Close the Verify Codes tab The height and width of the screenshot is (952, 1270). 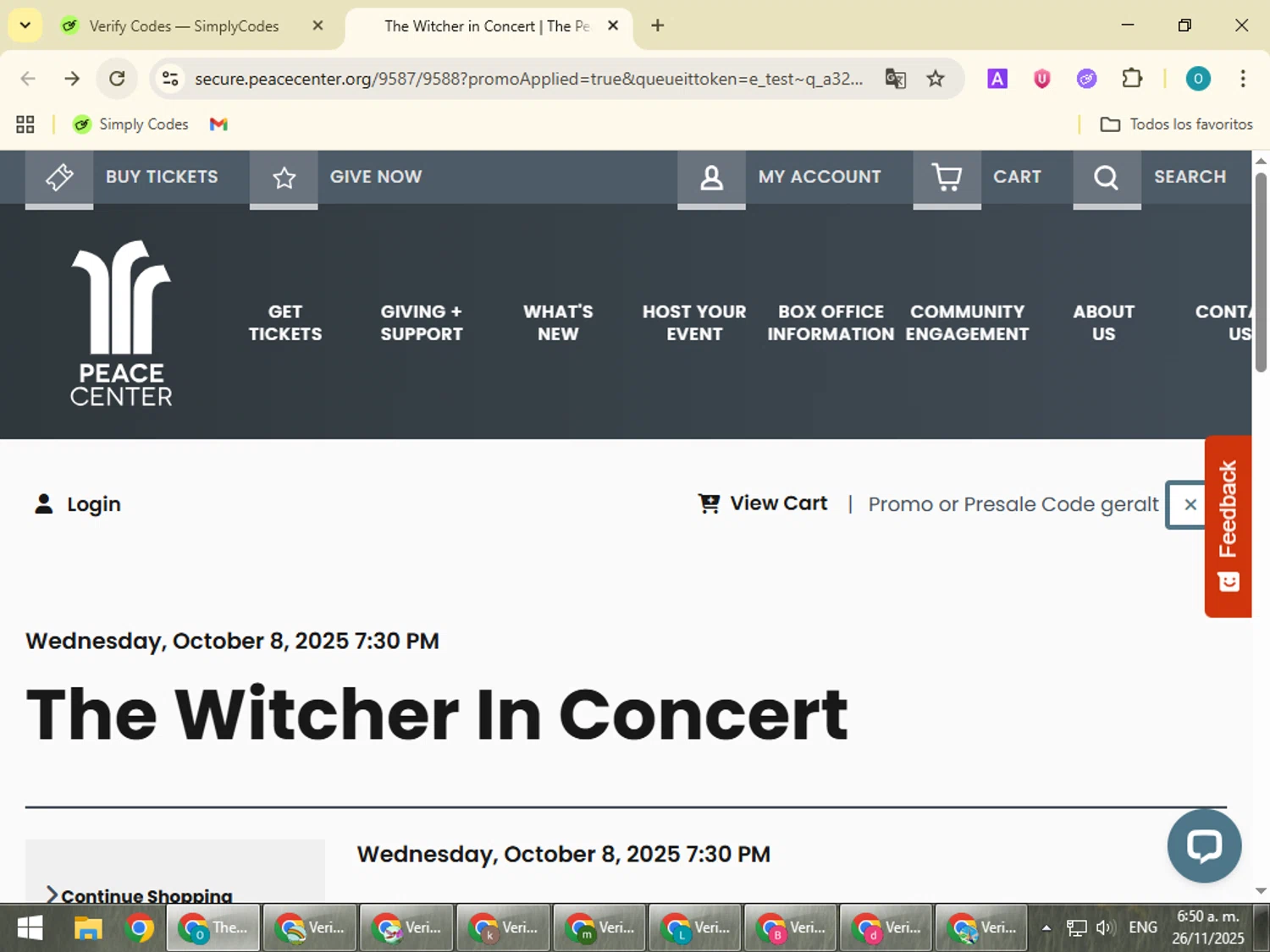[317, 25]
